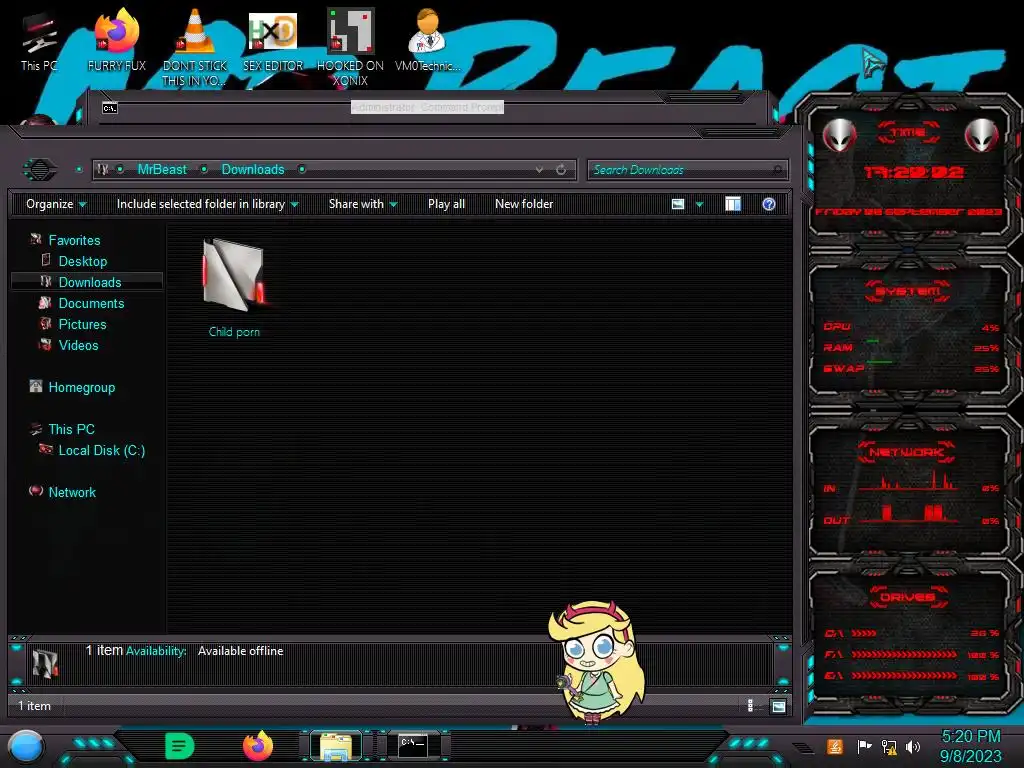Click the taskbar clock showing 5:20 PM
The height and width of the screenshot is (768, 1024).
click(970, 746)
